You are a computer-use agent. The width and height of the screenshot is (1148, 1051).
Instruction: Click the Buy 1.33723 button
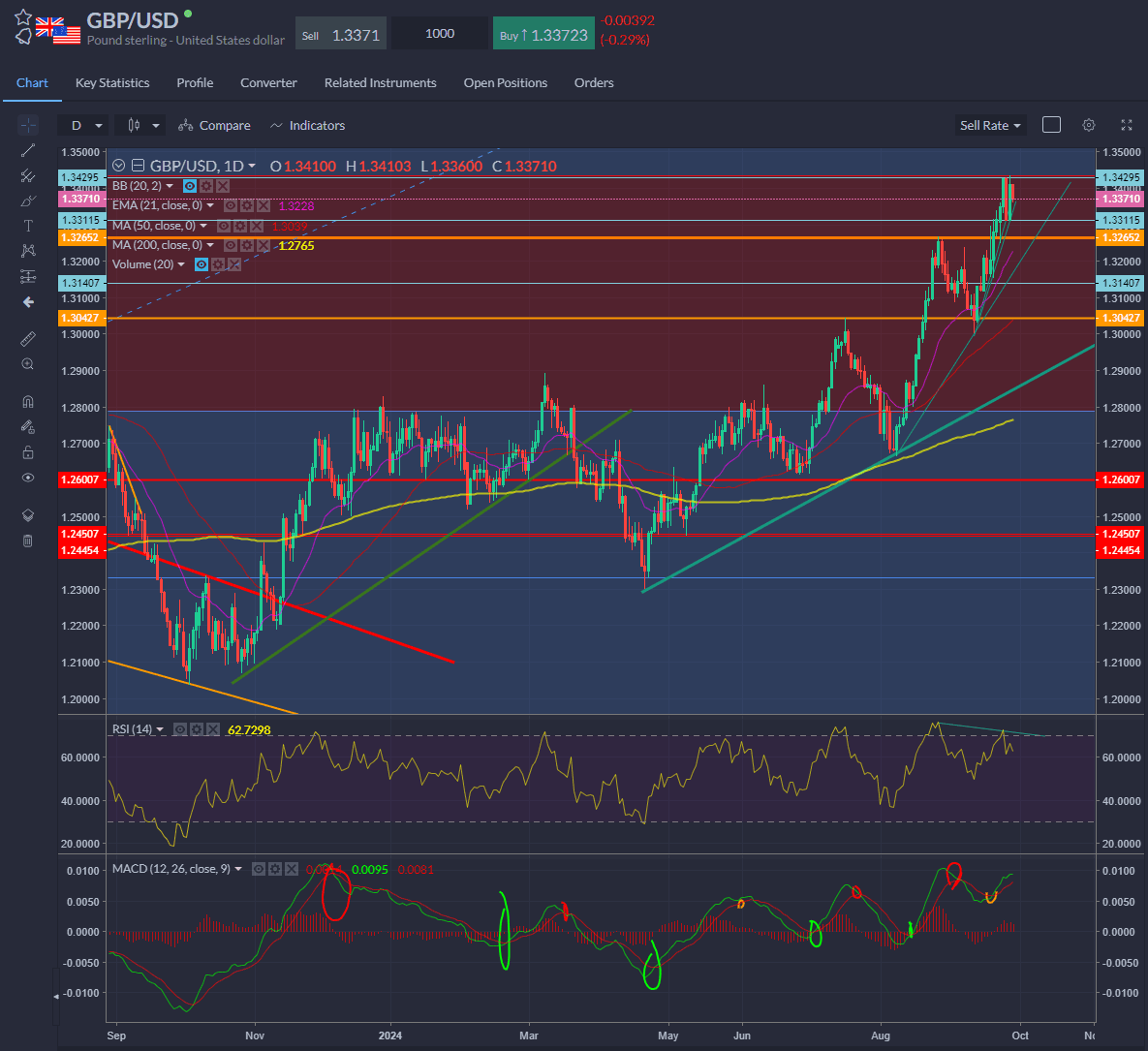click(543, 35)
